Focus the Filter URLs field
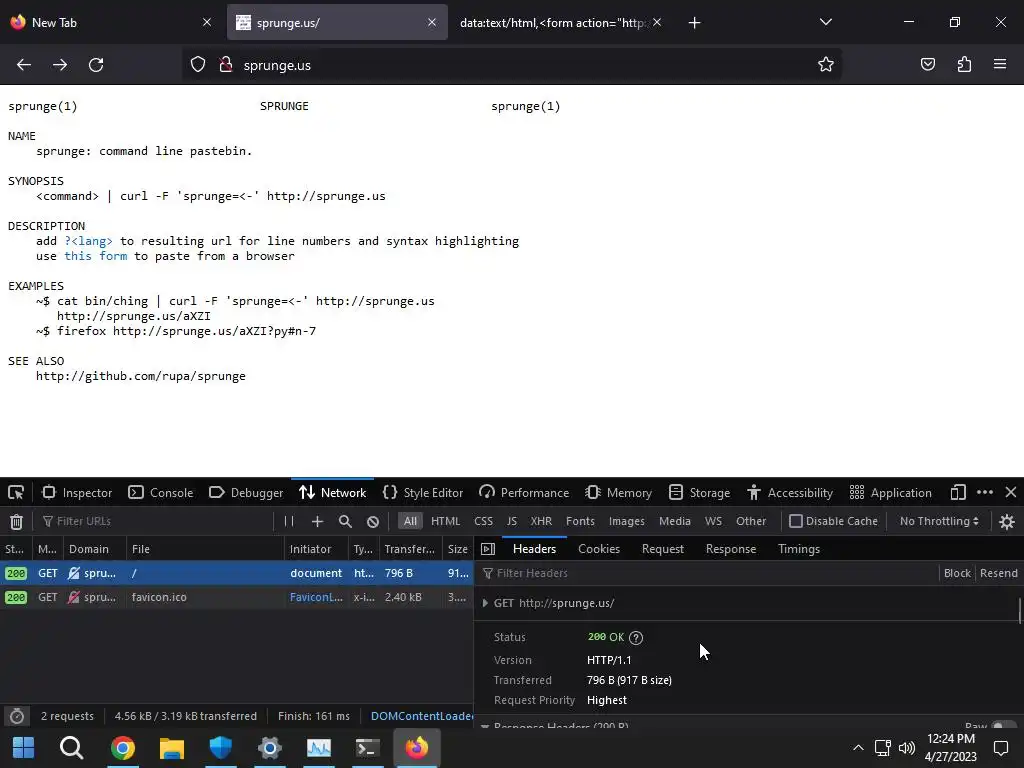 coord(155,521)
